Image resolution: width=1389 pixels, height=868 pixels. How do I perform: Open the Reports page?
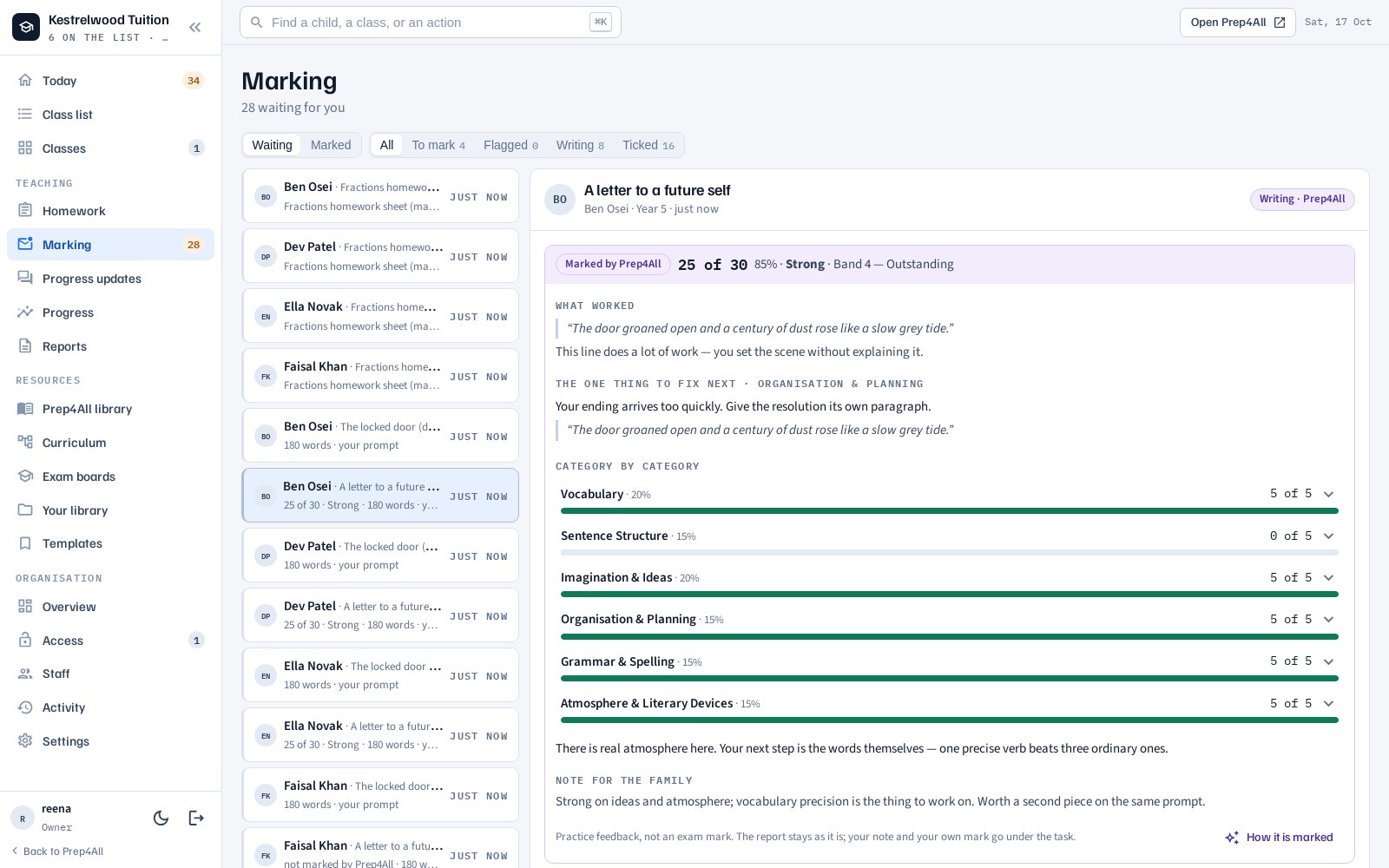(x=110, y=346)
